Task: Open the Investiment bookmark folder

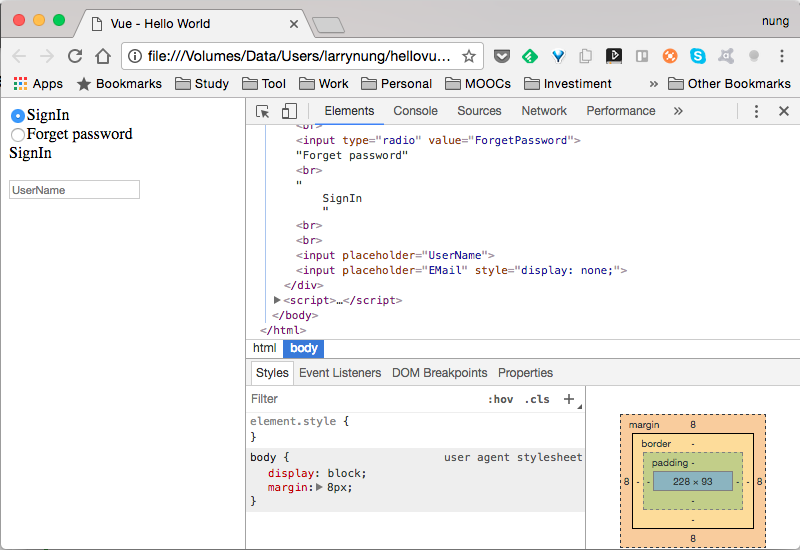Action: click(x=567, y=84)
